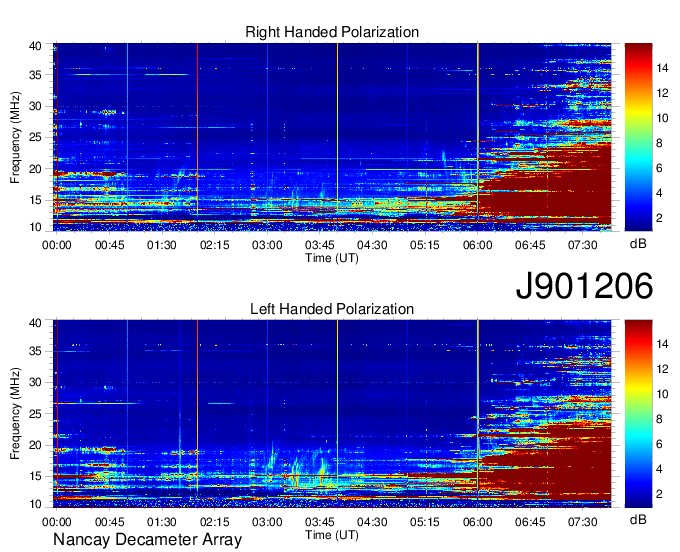
Task: Click the '25' frequency tick on the Right Handed plot
Action: click(35, 137)
